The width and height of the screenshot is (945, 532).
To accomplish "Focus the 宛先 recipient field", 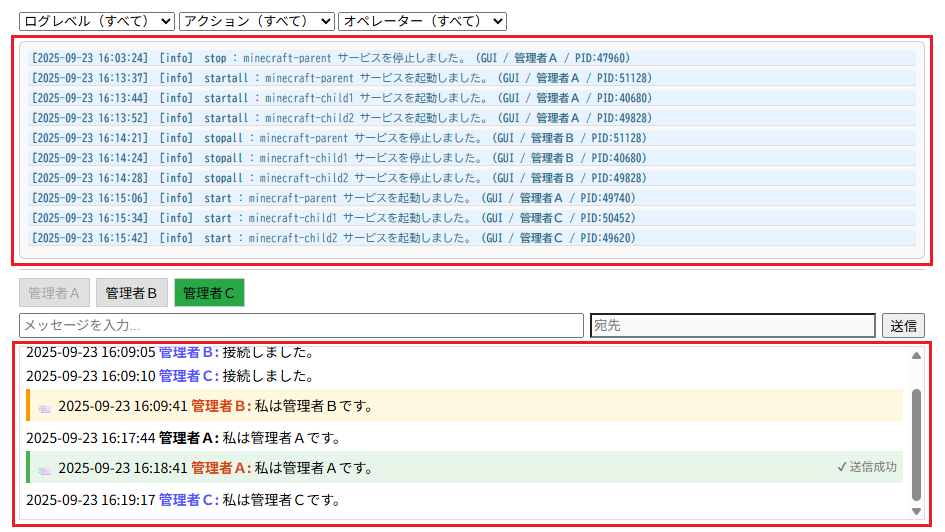I will [733, 325].
